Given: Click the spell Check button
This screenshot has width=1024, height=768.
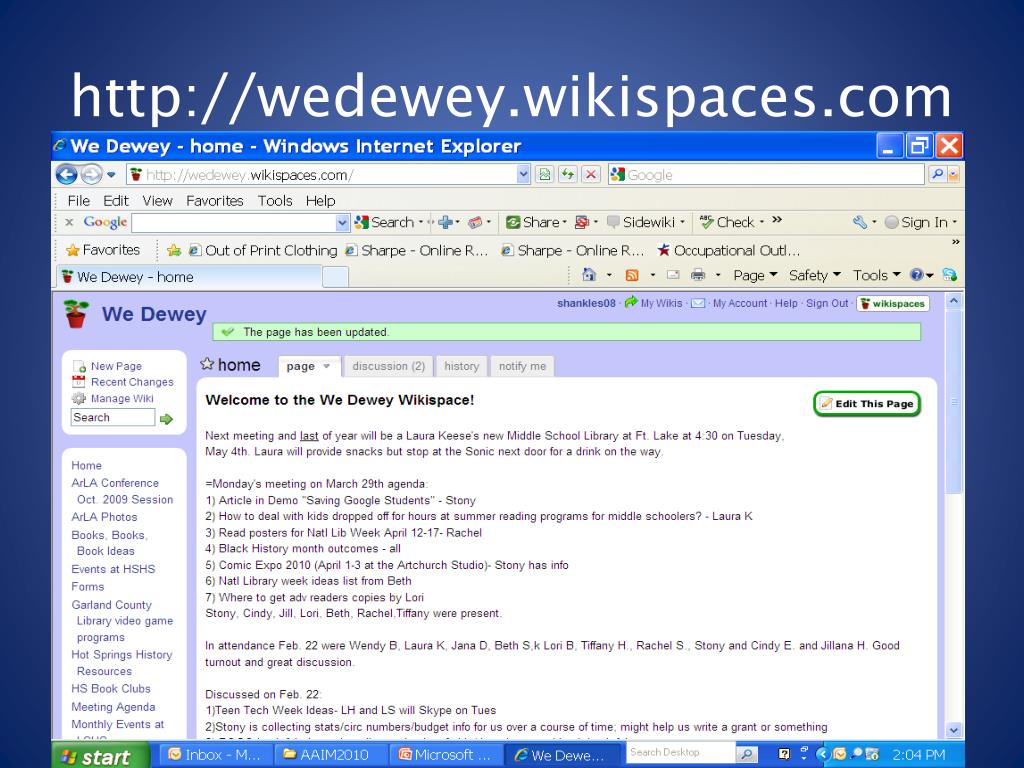Looking at the screenshot, I should click(x=728, y=223).
